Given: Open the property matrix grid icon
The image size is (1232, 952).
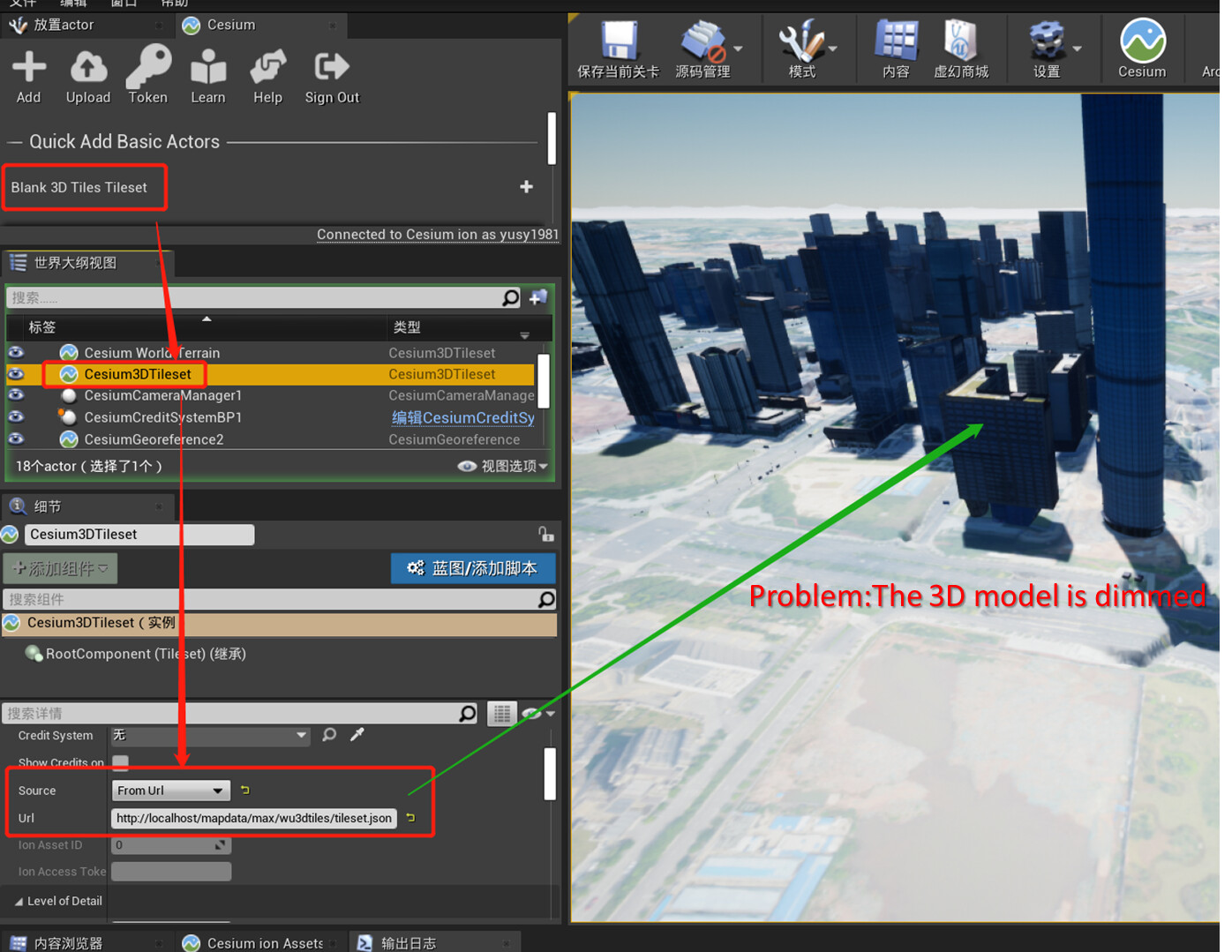Looking at the screenshot, I should pyautogui.click(x=501, y=713).
